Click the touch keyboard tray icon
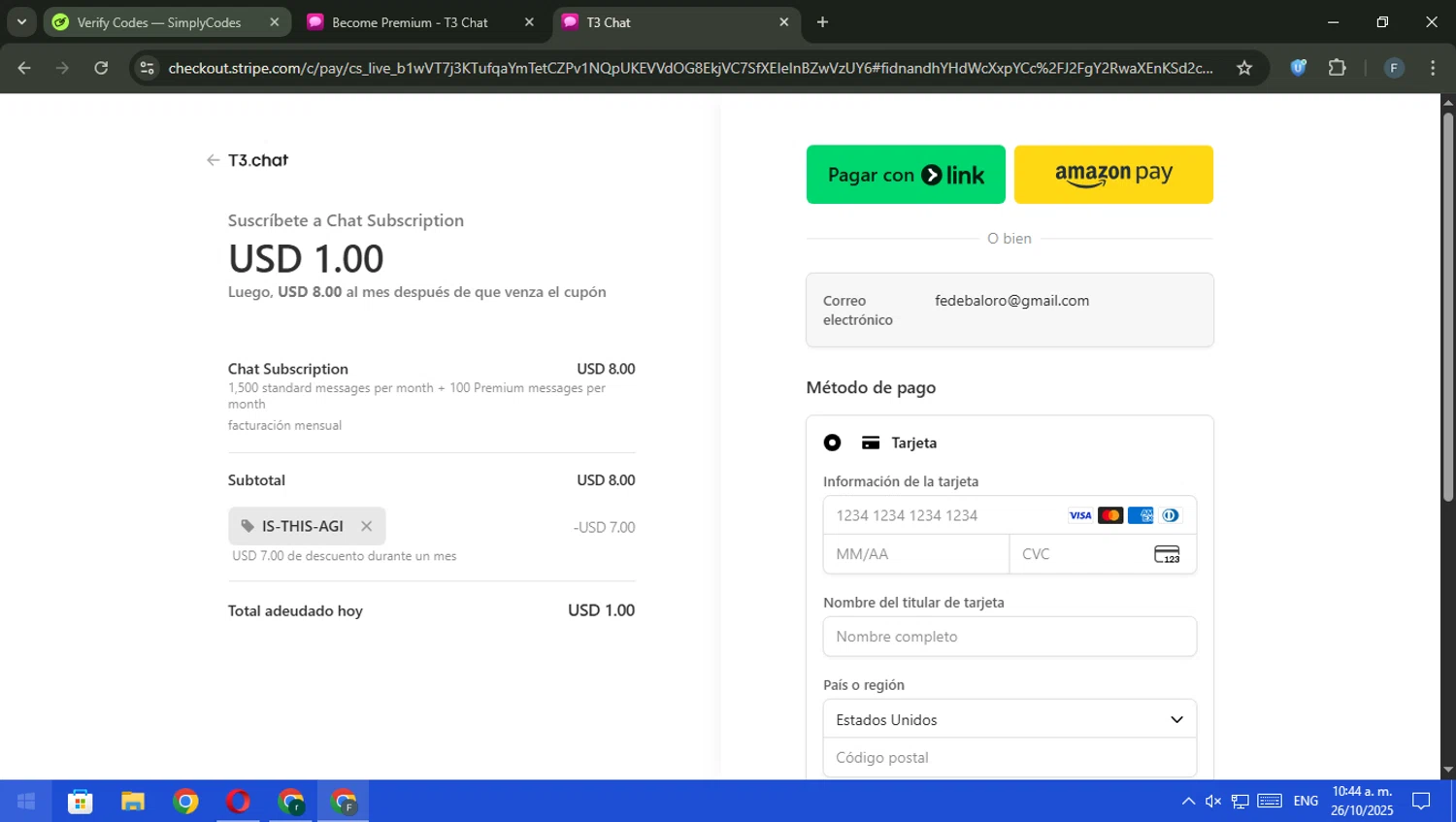This screenshot has height=822, width=1456. 1270,802
